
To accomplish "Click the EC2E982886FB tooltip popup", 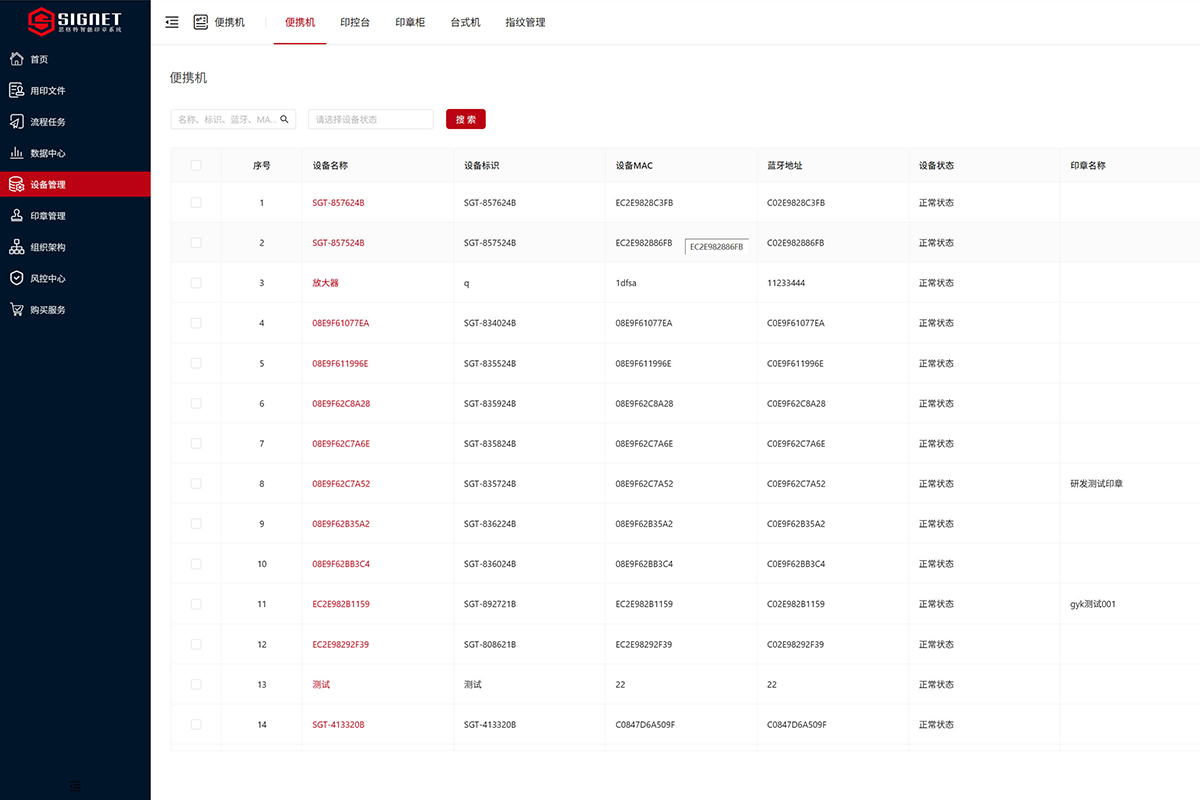I will point(716,246).
